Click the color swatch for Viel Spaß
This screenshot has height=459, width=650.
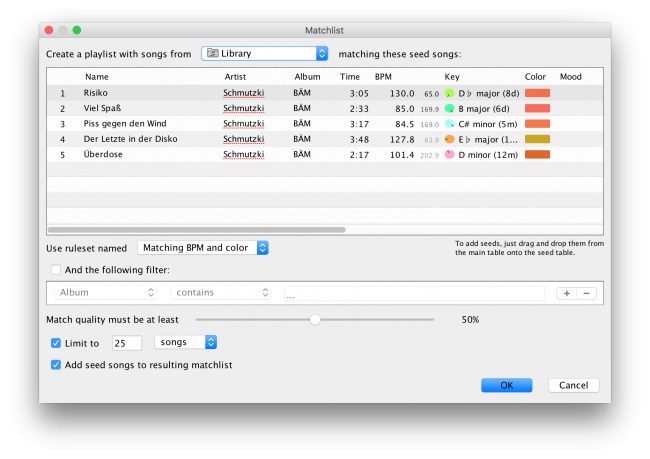537,108
